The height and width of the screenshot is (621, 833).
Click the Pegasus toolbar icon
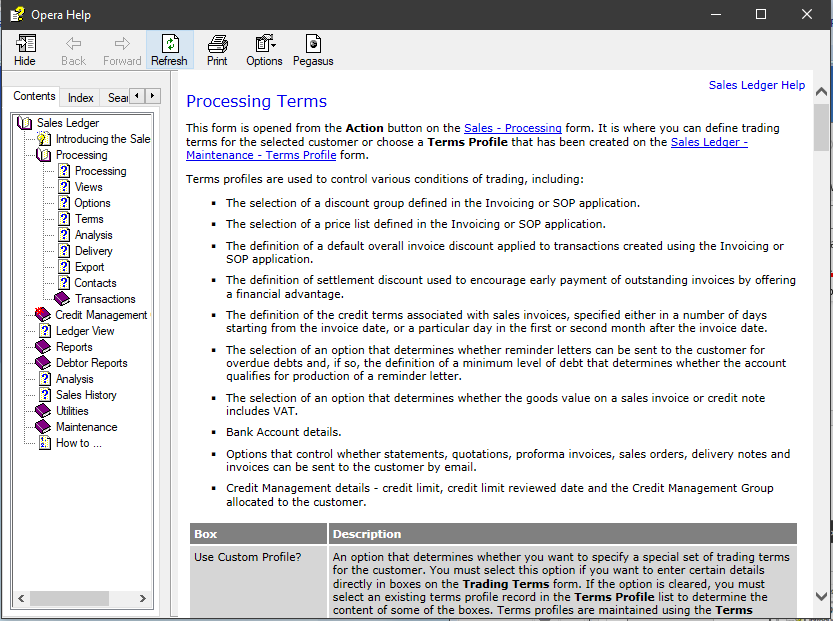click(313, 49)
